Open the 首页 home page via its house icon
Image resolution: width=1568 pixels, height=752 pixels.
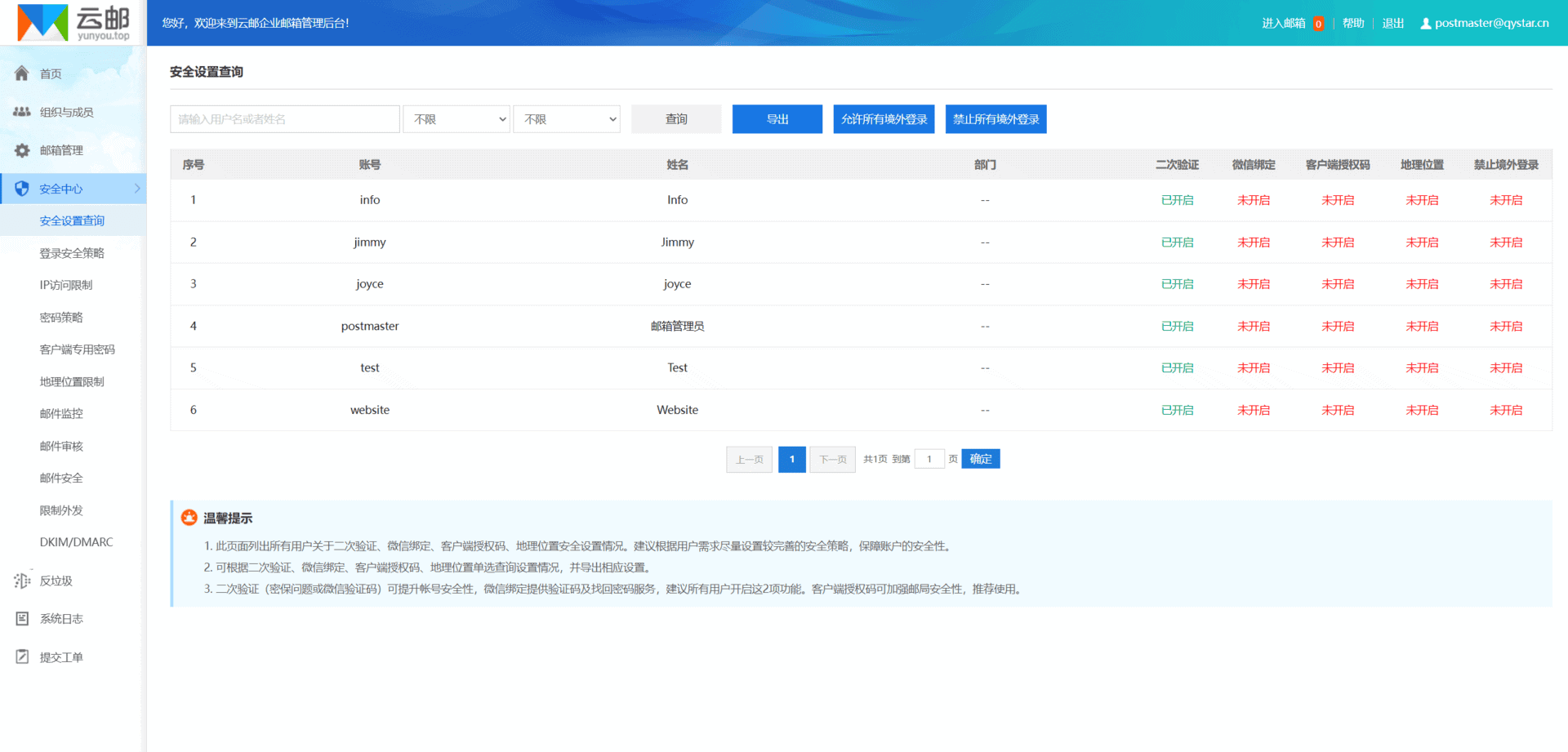point(21,73)
